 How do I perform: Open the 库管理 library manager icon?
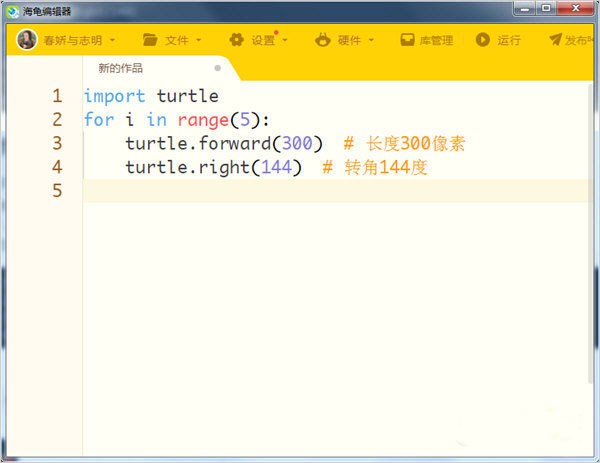tap(408, 40)
